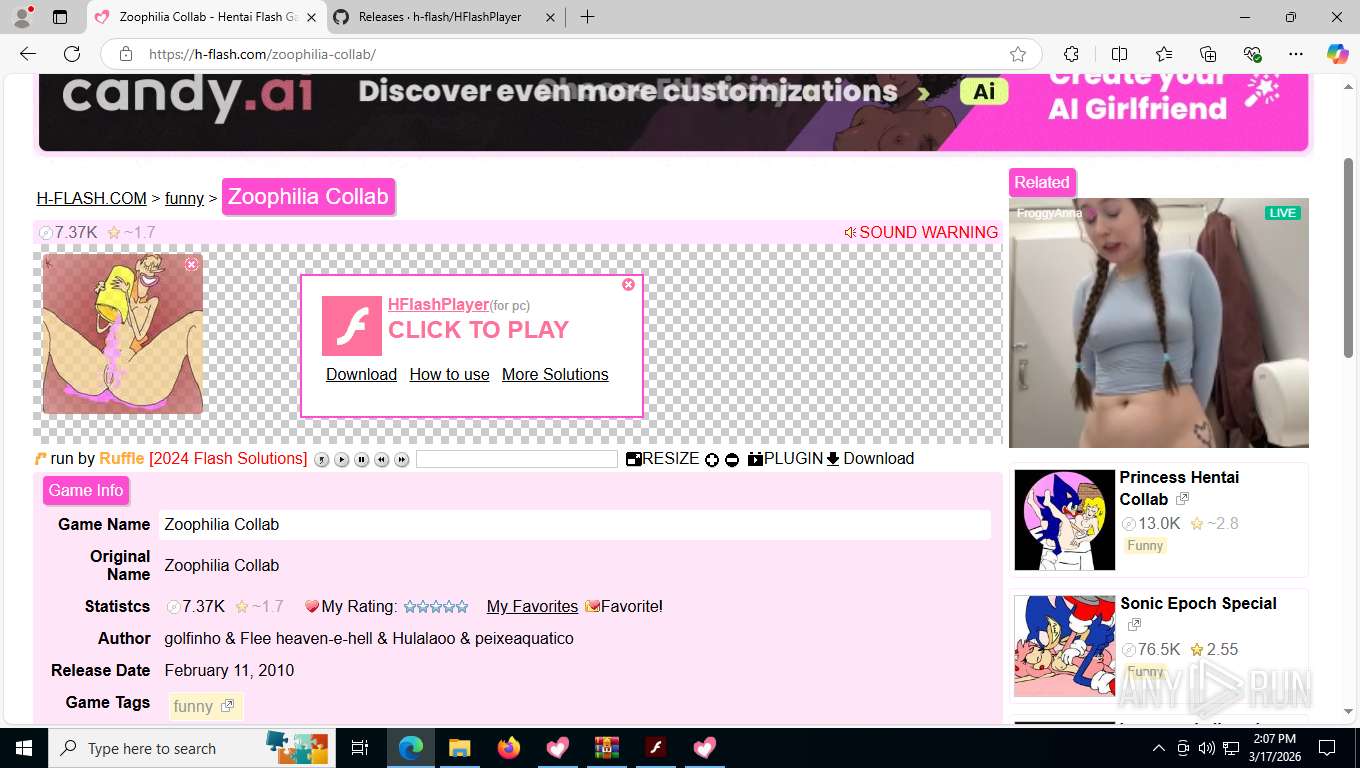The image size is (1360, 768).
Task: Close the HFlashPlayer popup box
Action: (628, 285)
